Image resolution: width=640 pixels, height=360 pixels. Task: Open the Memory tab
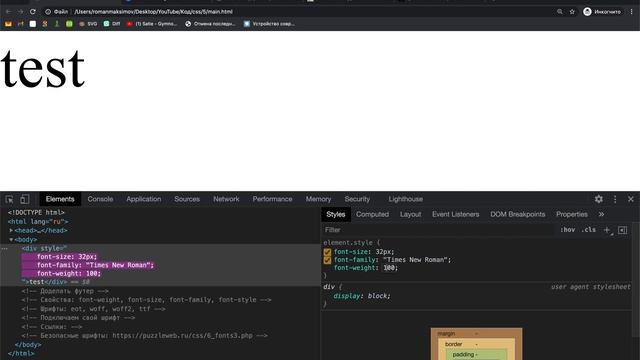pos(318,199)
